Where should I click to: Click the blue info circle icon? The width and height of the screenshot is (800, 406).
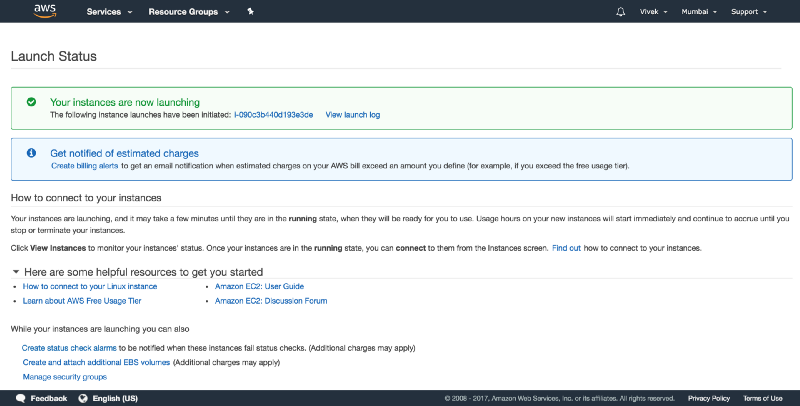31,153
